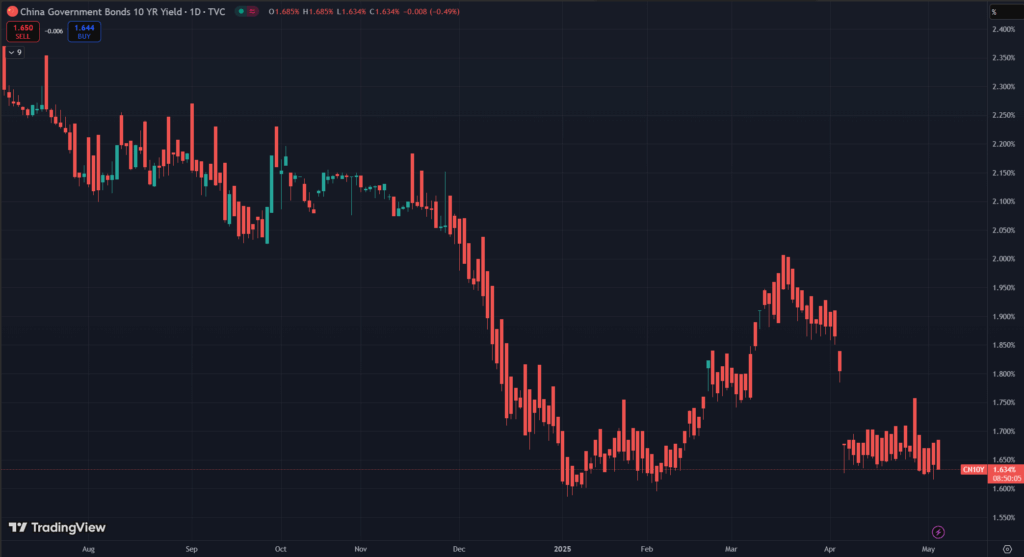The width and height of the screenshot is (1024, 557).
Task: Click the May label on time axis
Action: pos(928,549)
